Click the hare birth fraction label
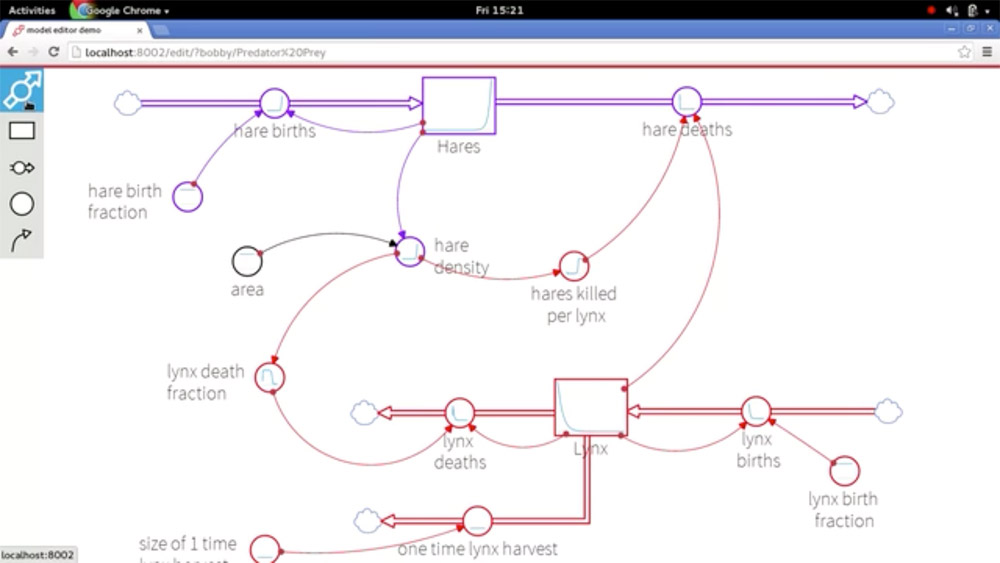 click(124, 201)
